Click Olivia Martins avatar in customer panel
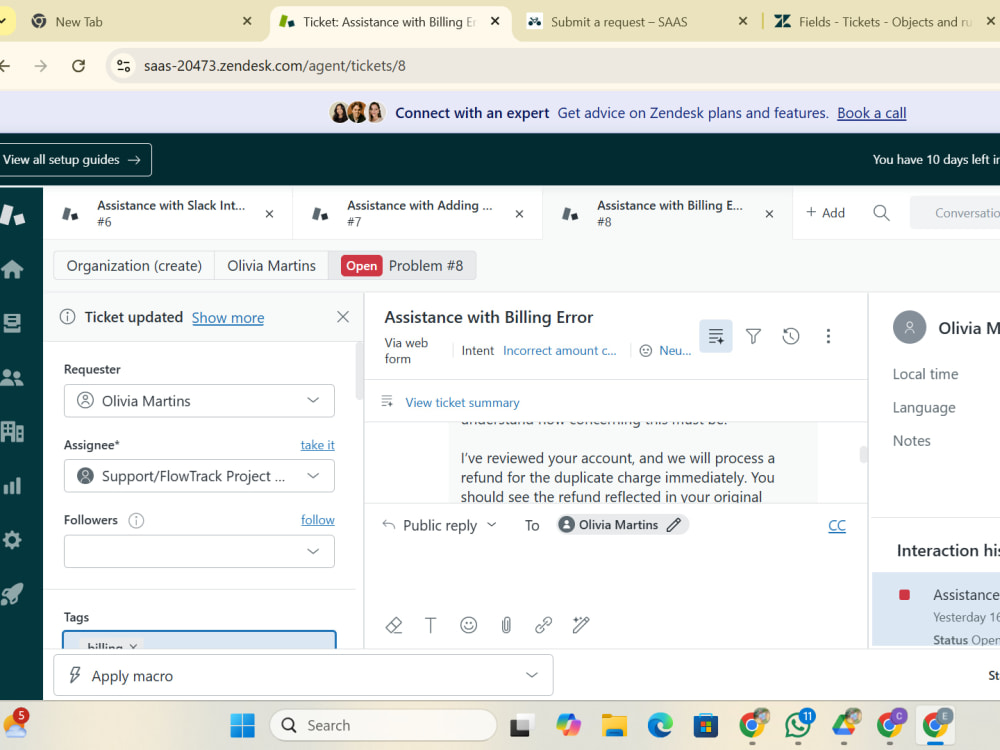This screenshot has width=1000, height=750. point(909,327)
